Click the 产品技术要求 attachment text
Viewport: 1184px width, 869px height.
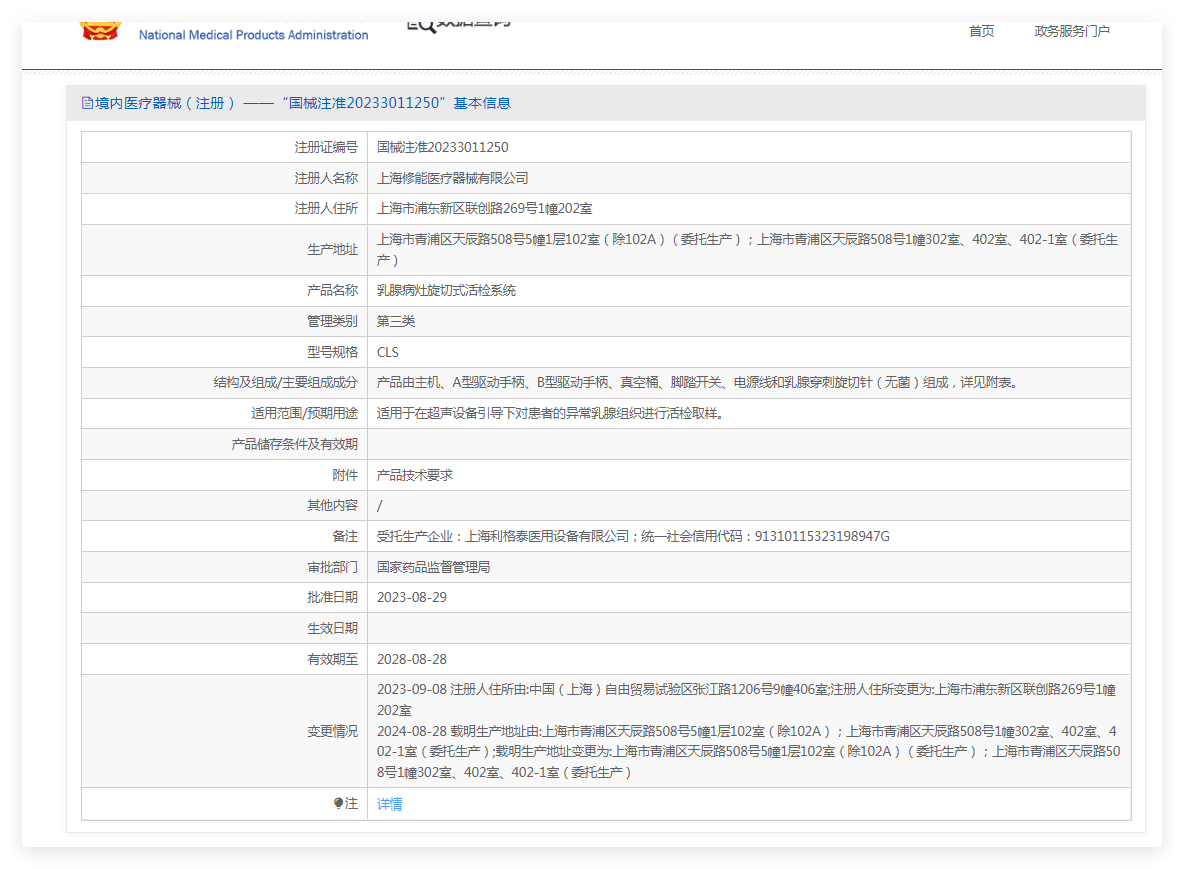pos(415,475)
